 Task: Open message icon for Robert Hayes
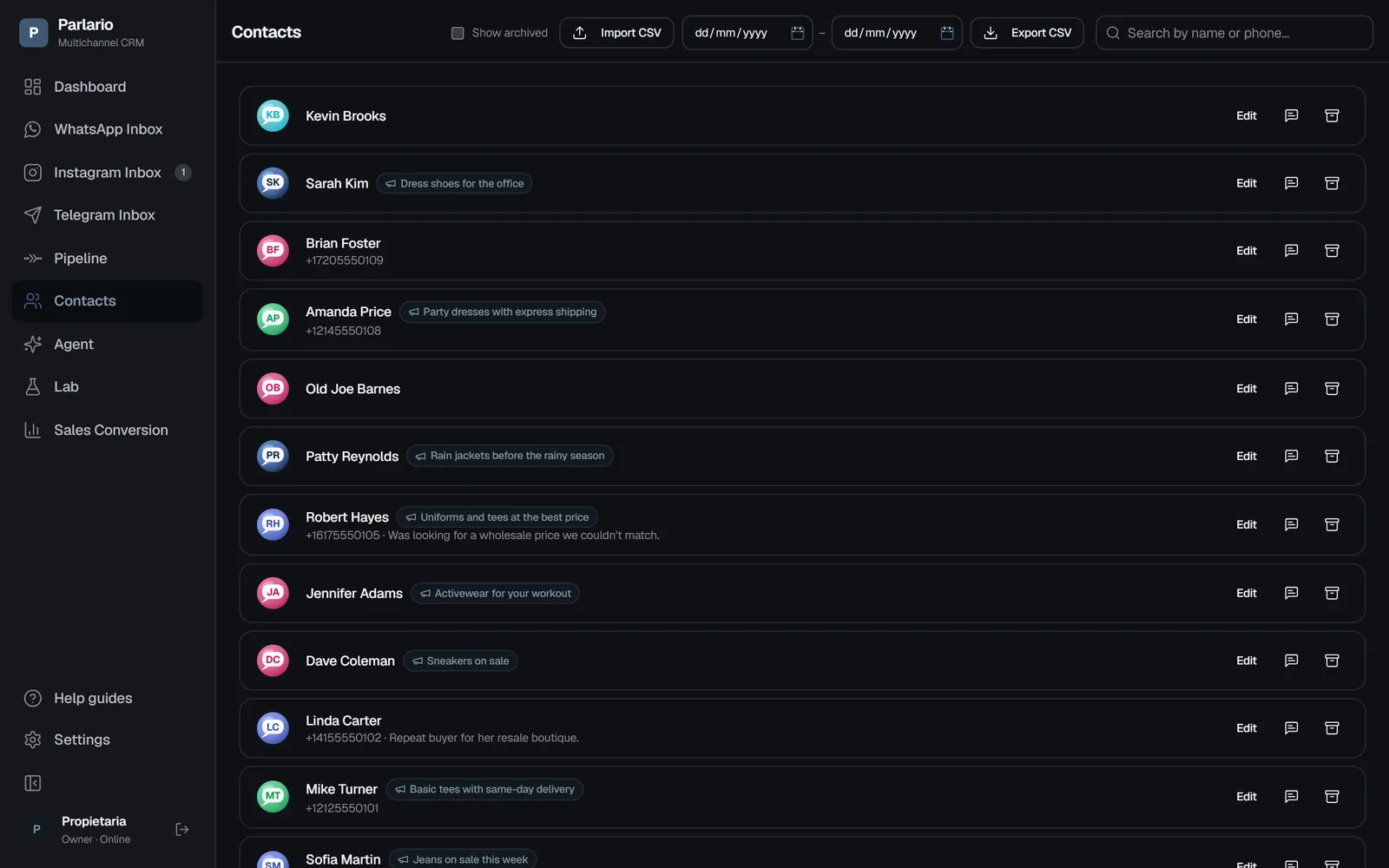click(1291, 524)
